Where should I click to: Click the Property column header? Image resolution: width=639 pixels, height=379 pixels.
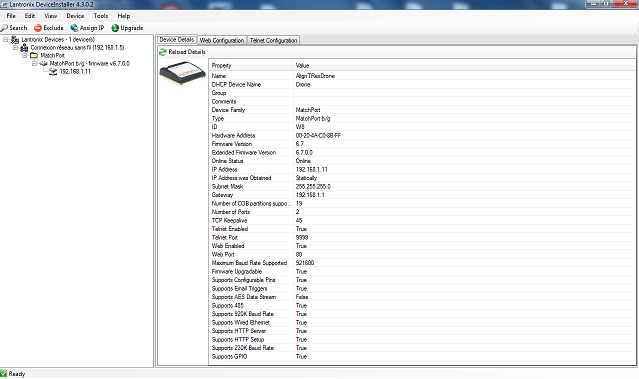(251, 65)
